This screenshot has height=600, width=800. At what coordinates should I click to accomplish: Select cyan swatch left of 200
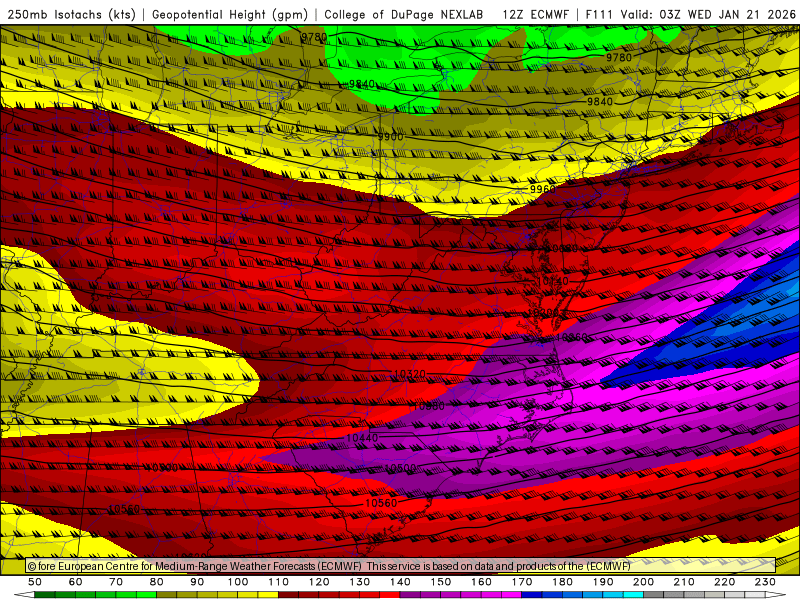click(x=633, y=595)
